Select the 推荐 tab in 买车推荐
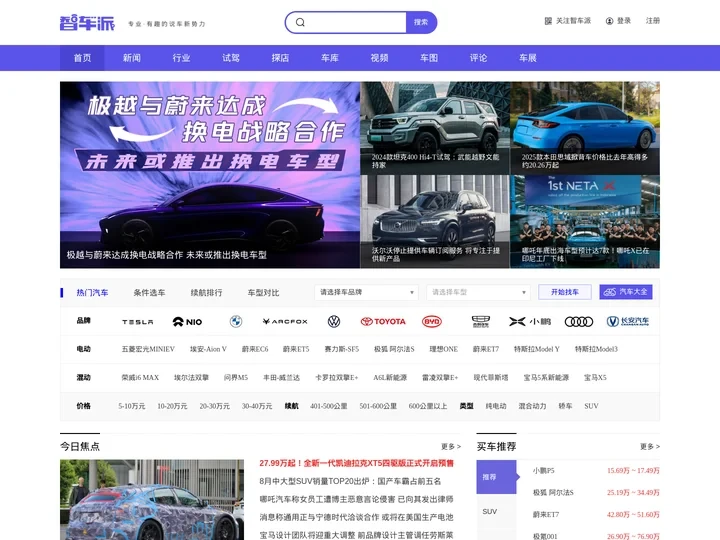 tap(496, 477)
